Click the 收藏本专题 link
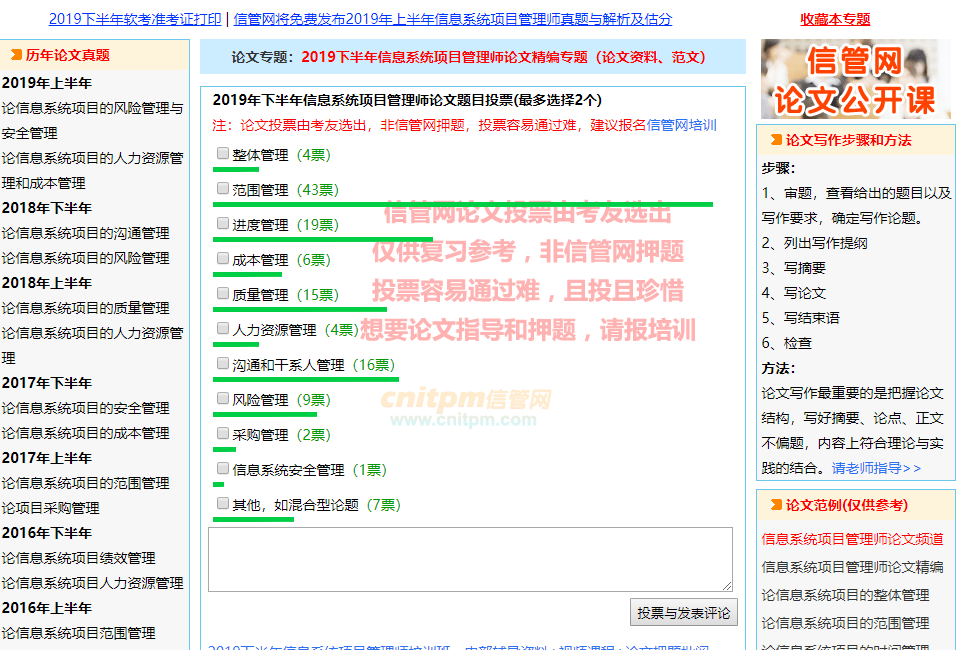 point(835,19)
